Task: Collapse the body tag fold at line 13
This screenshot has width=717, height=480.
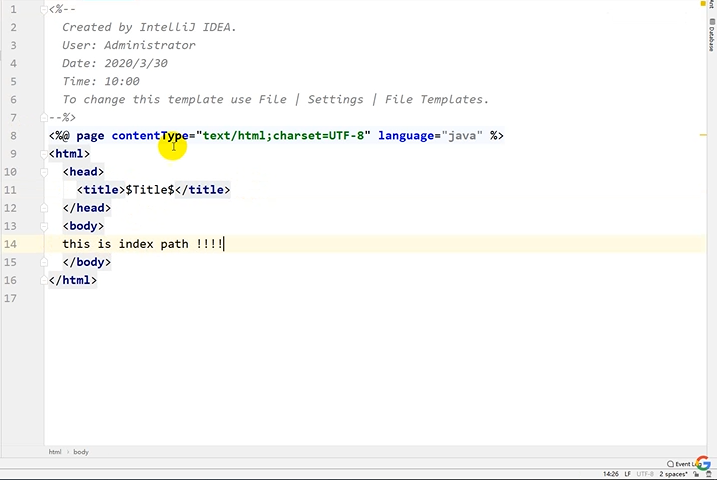Action: 44,226
